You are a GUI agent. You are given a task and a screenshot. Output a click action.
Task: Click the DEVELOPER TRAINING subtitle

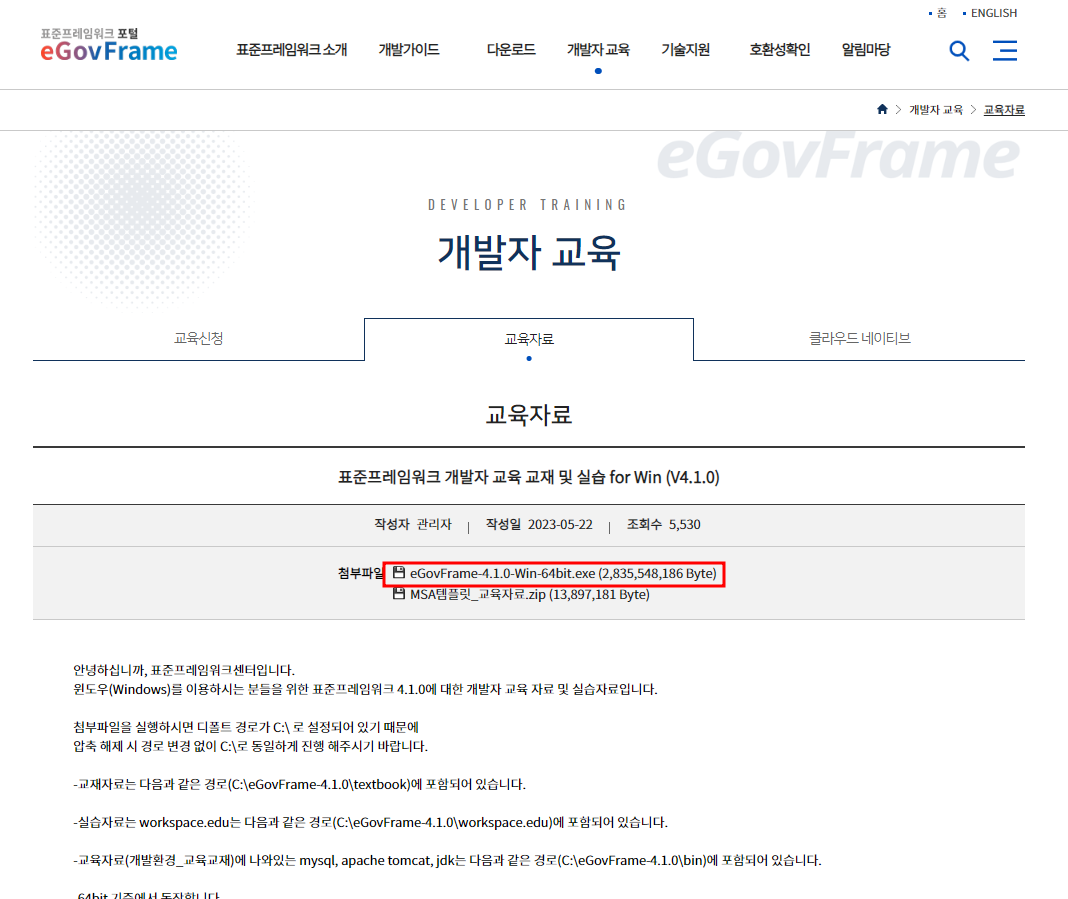point(528,205)
